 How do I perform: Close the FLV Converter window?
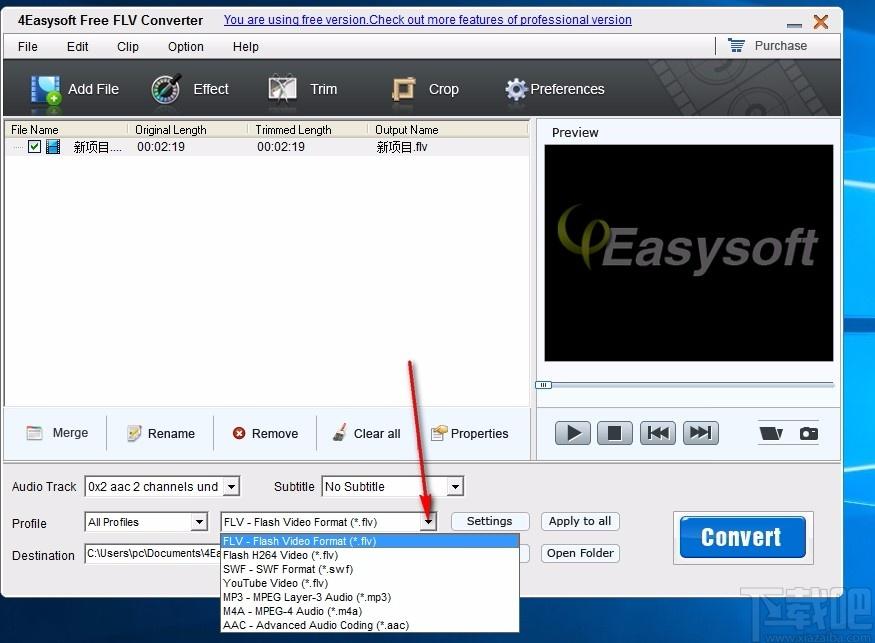coord(821,22)
